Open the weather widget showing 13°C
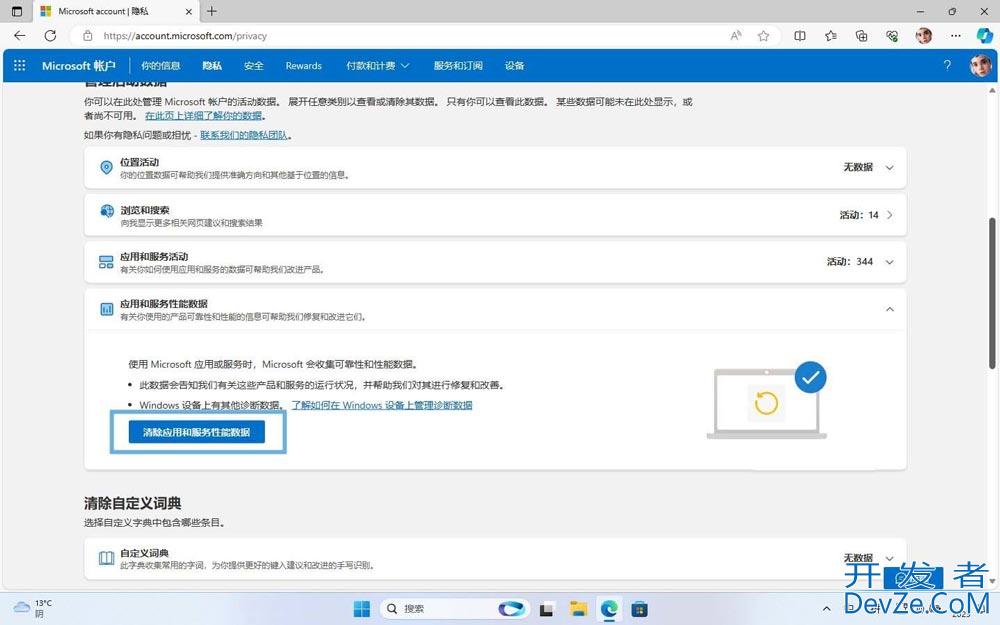1000x625 pixels. [33, 608]
